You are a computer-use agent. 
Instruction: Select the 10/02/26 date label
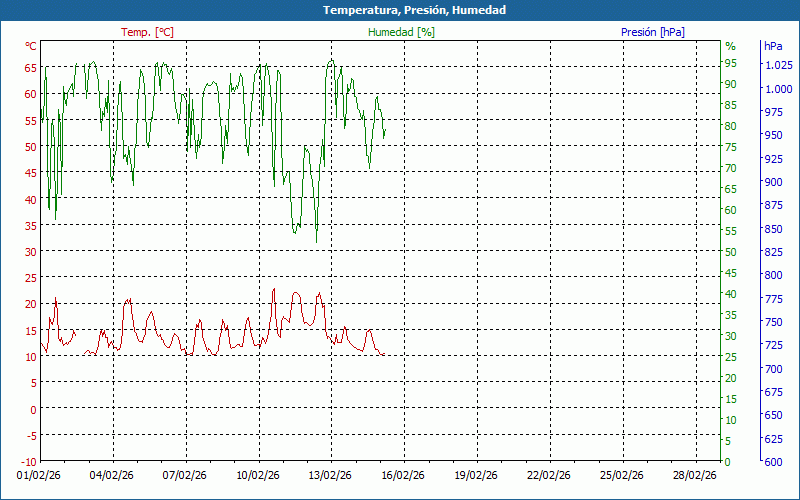pos(258,476)
